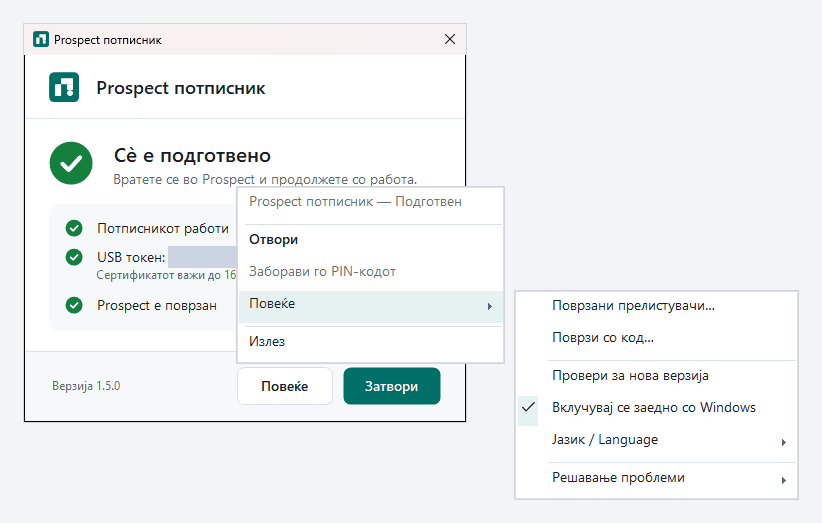Select 'Отвори' in the tray menu
Screen dimensions: 822x523
coord(371,239)
